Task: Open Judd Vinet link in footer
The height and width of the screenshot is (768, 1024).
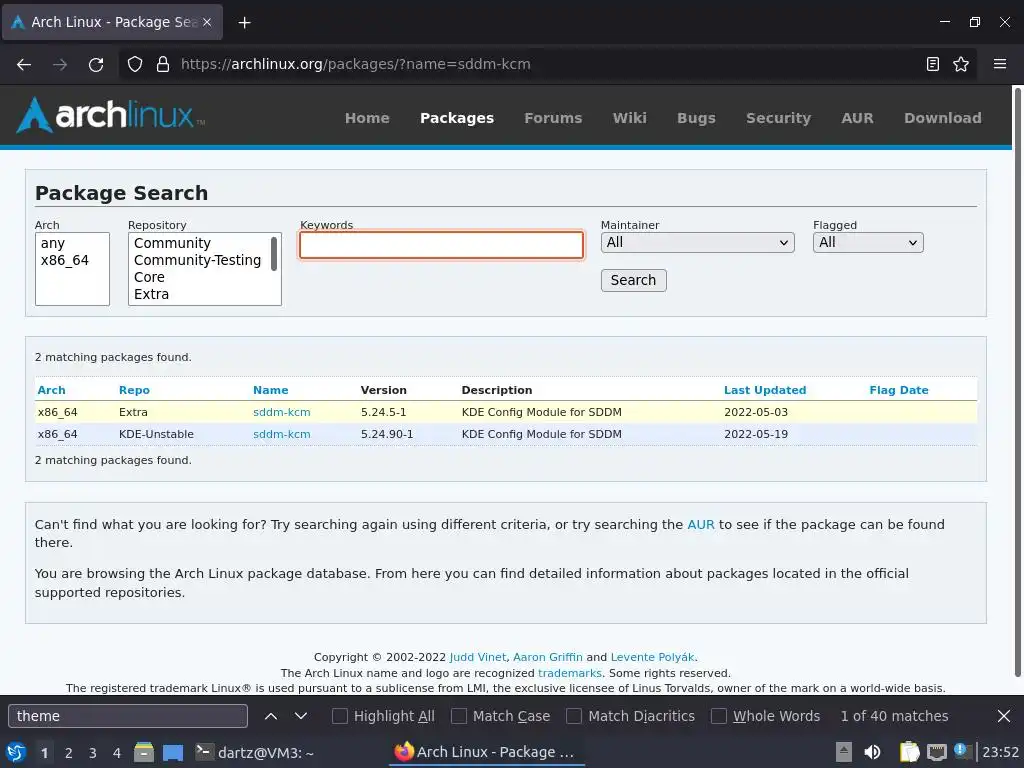Action: (477, 657)
